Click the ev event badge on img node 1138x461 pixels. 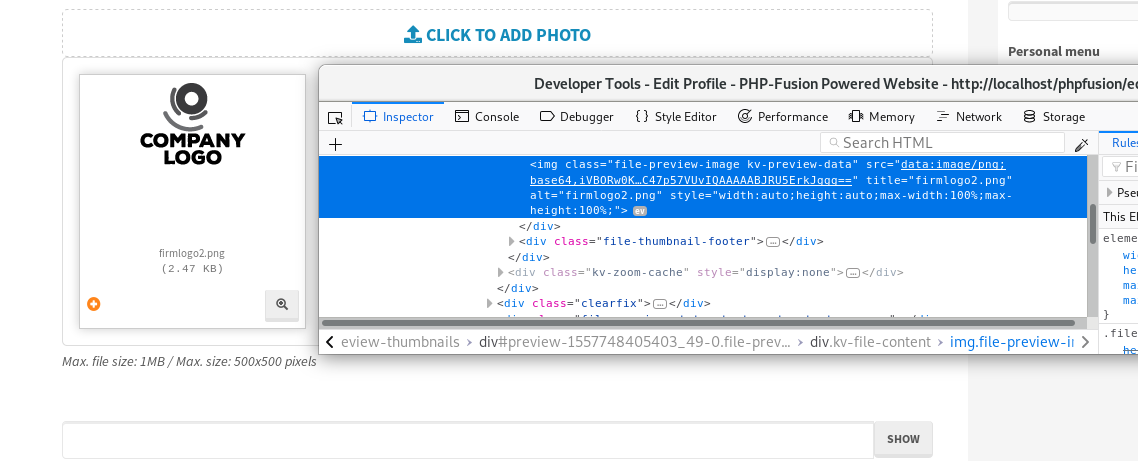click(641, 211)
